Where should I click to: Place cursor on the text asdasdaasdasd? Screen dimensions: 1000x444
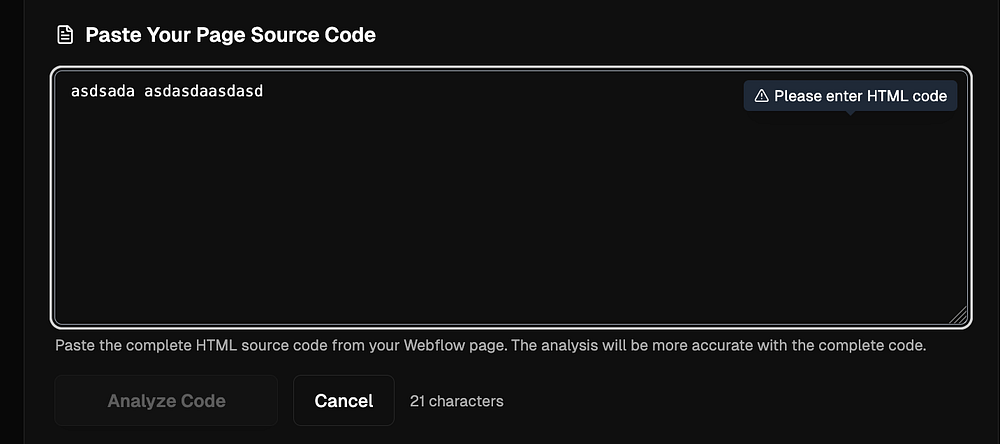[203, 92]
